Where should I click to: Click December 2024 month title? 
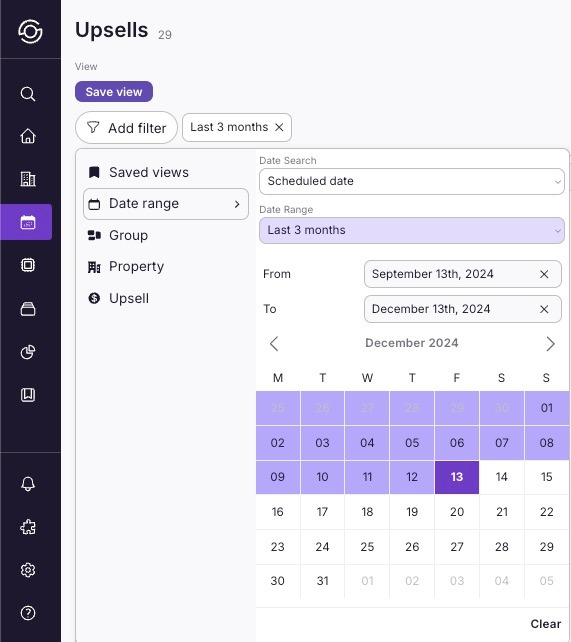tap(411, 343)
